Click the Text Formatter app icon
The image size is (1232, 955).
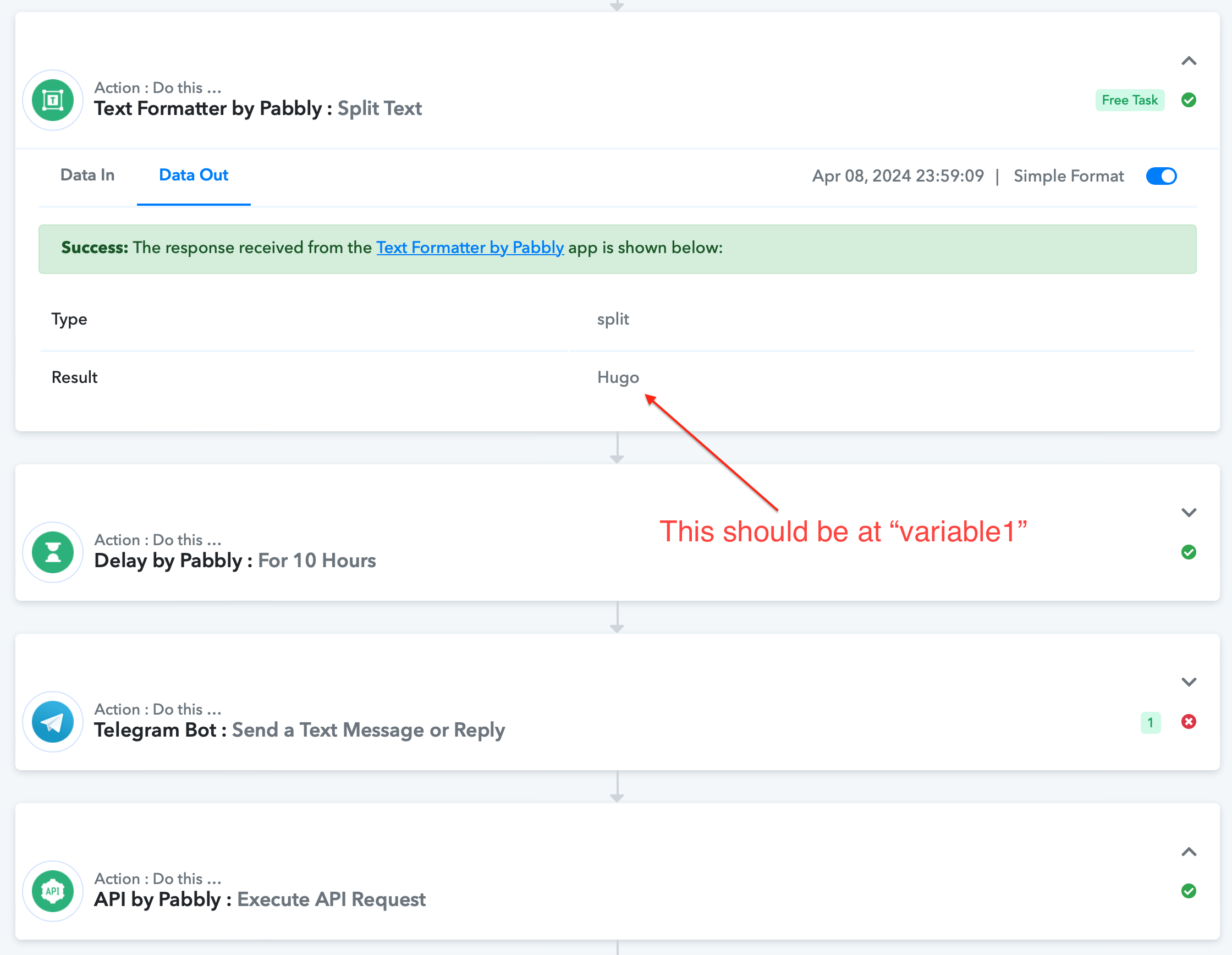pyautogui.click(x=52, y=101)
